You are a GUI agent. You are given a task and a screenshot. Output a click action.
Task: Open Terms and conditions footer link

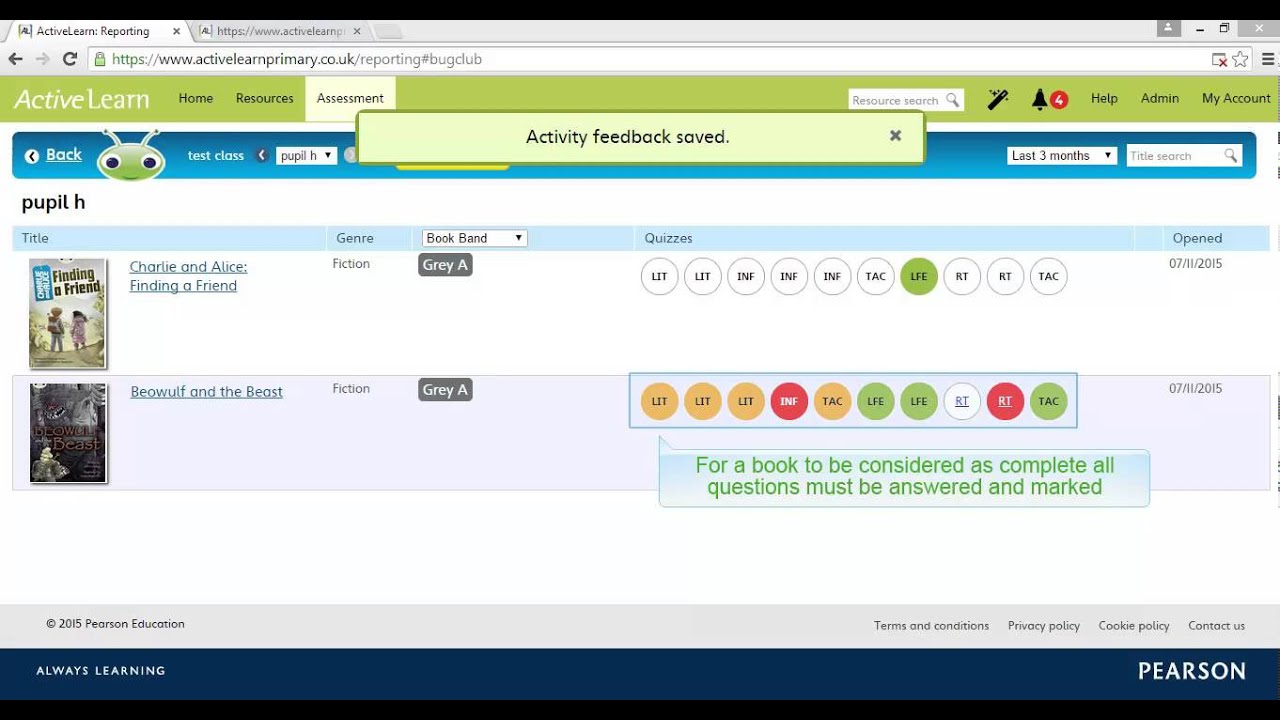[x=931, y=626]
